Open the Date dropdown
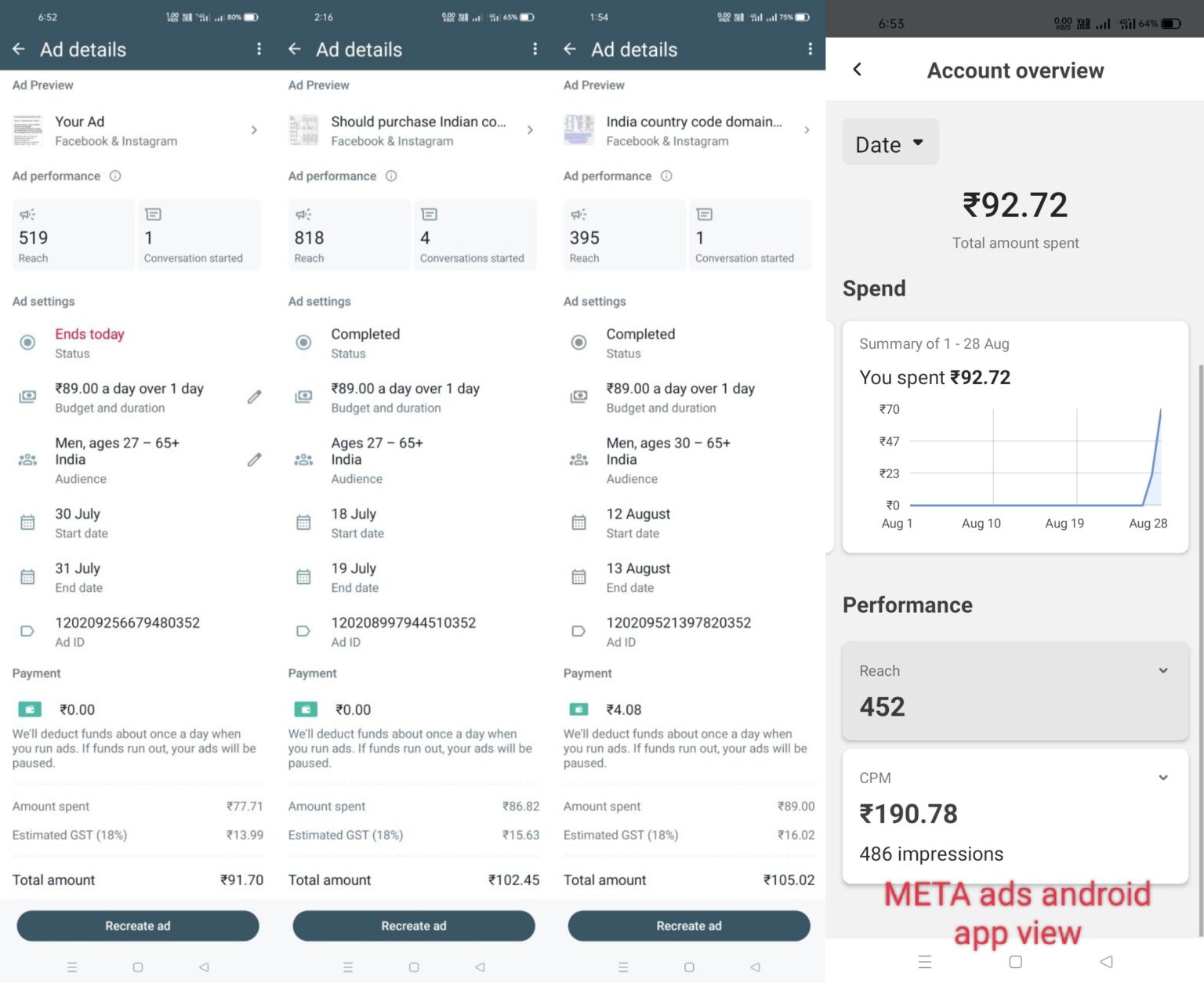The width and height of the screenshot is (1204, 983). point(890,144)
